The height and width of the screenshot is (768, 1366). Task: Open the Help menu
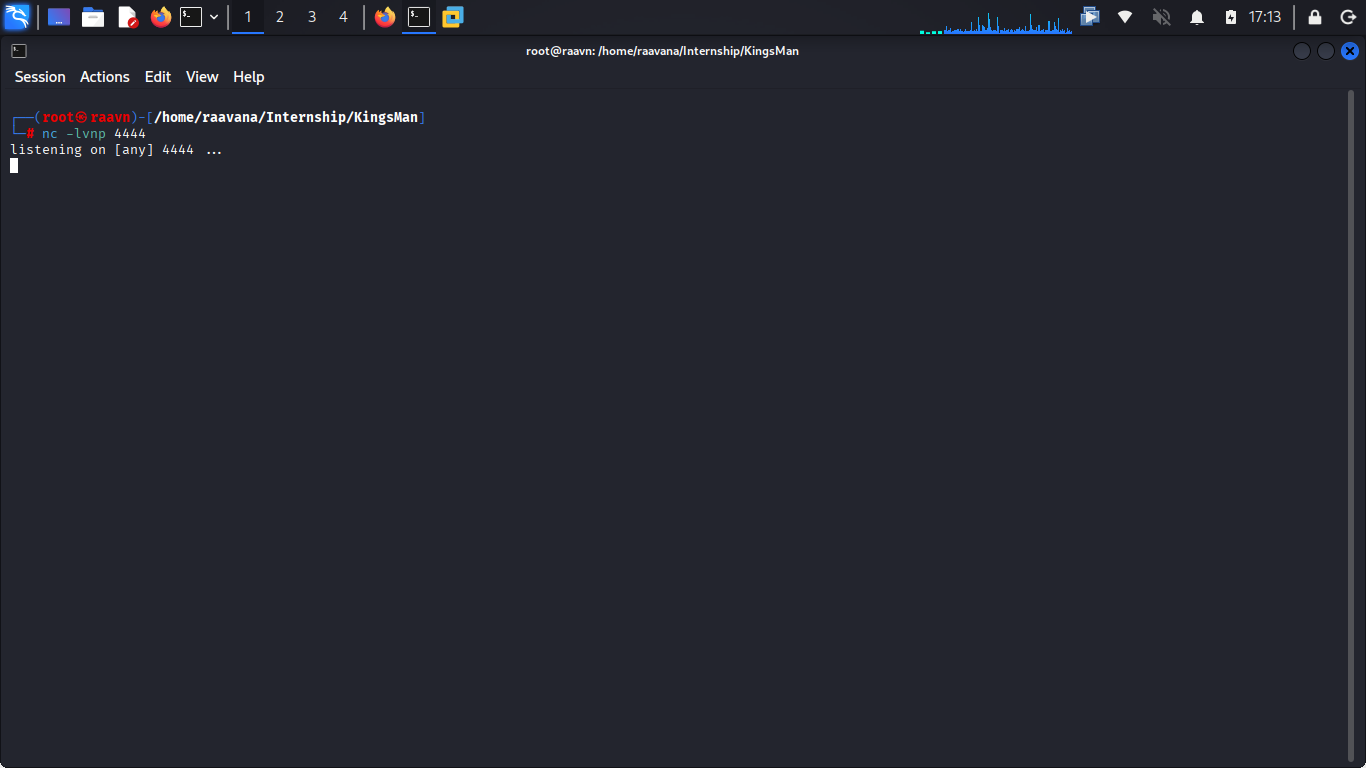pyautogui.click(x=249, y=77)
